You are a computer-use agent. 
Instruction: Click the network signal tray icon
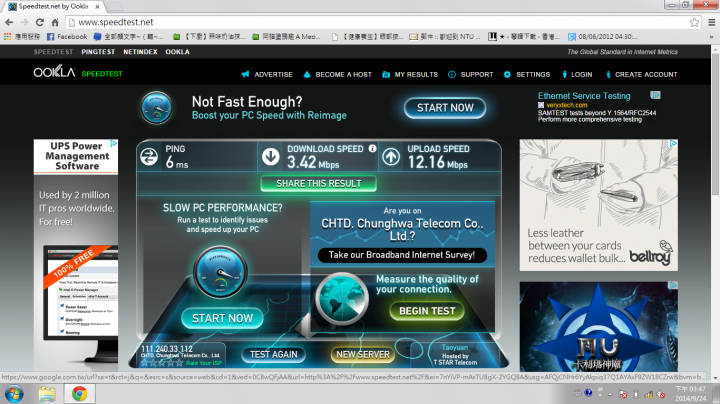click(x=648, y=394)
